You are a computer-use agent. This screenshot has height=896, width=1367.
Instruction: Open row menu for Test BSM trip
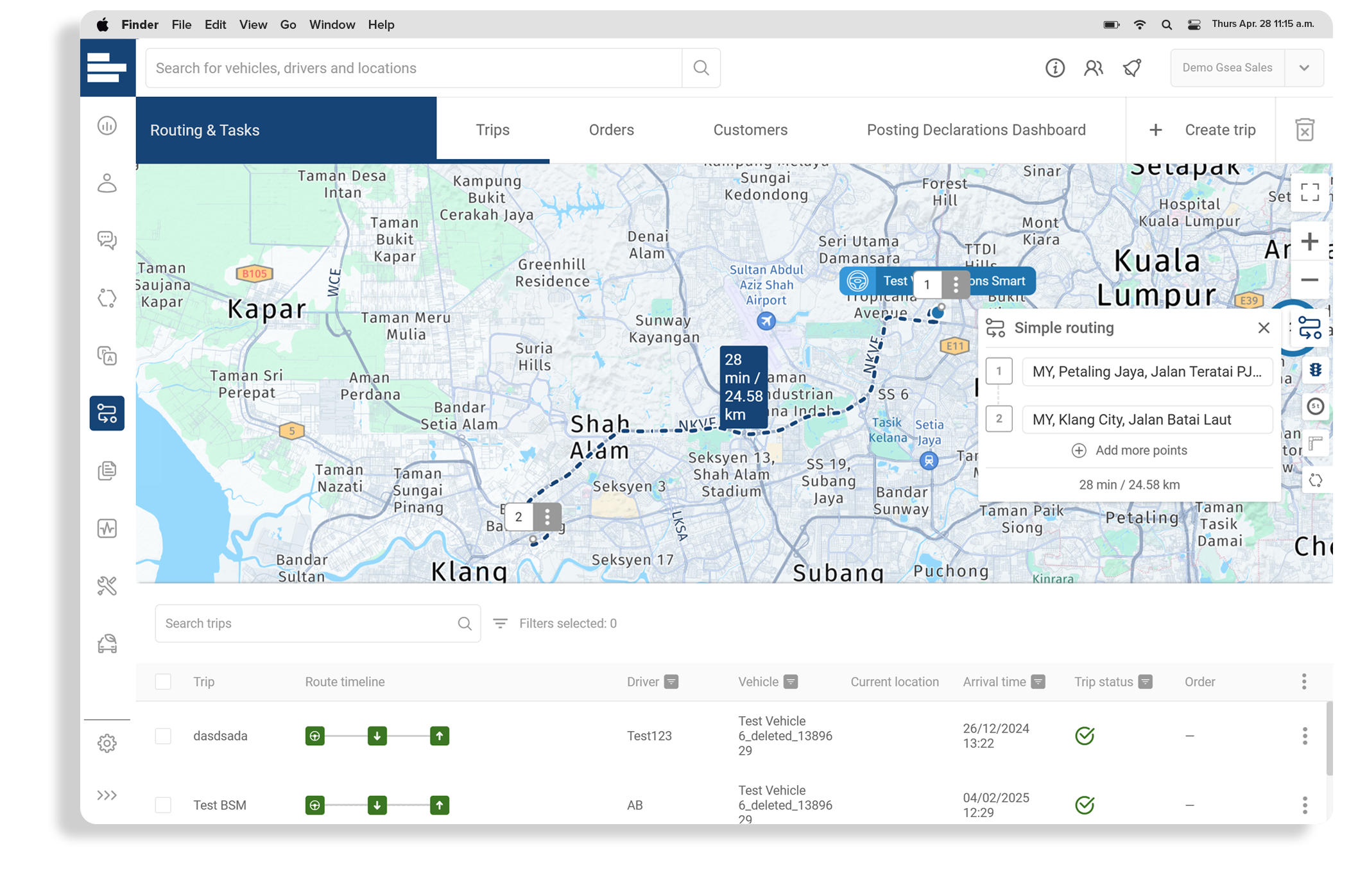[1305, 805]
